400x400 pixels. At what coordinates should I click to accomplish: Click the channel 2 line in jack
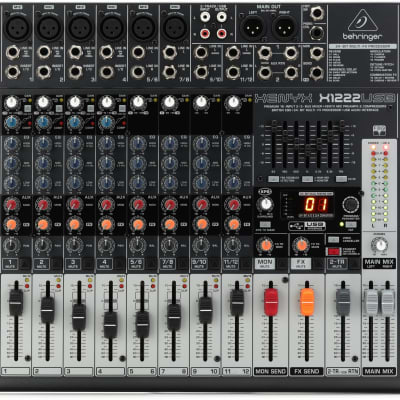(44, 52)
